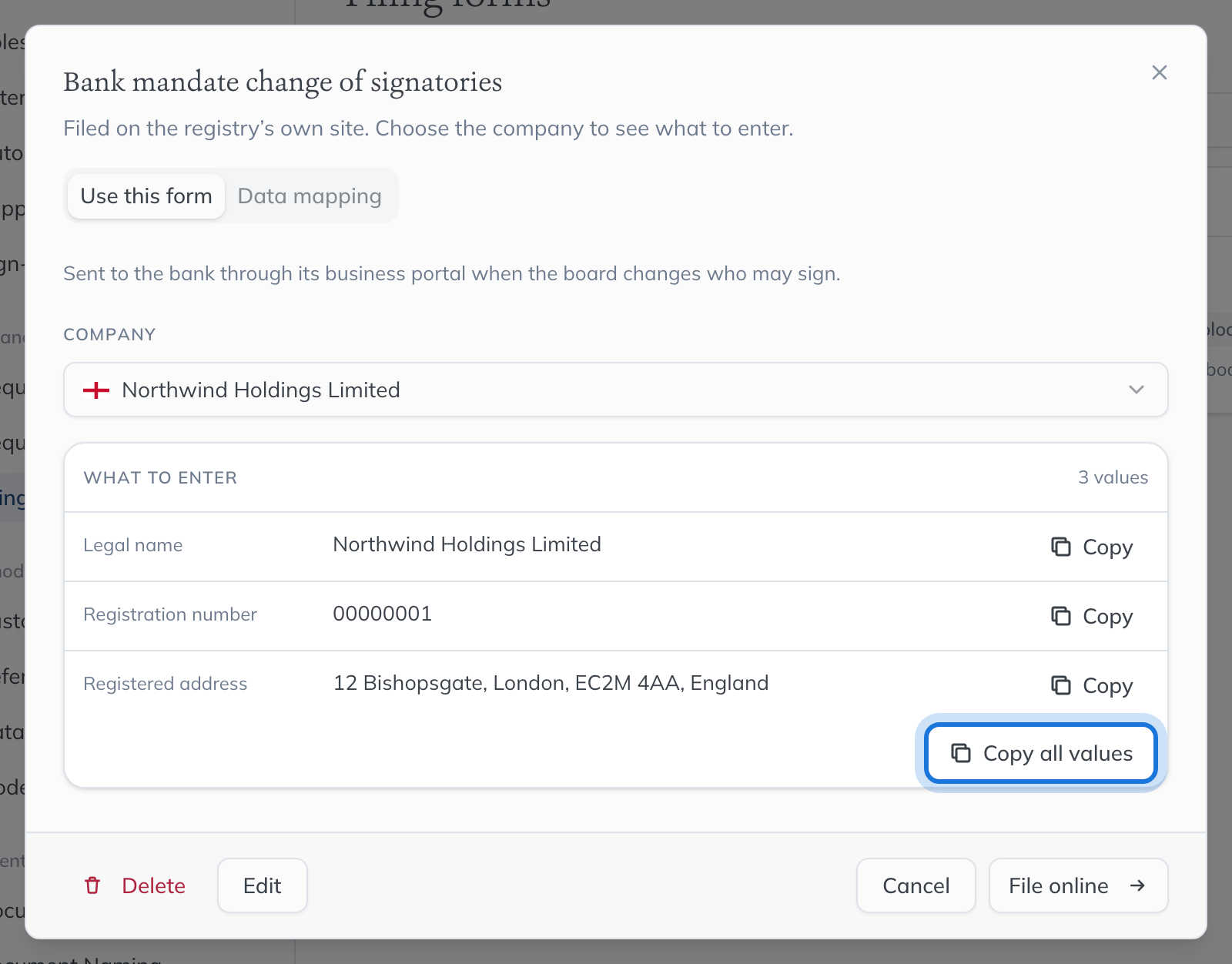Click the 'WHAT TO ENTER' heading

click(x=160, y=477)
